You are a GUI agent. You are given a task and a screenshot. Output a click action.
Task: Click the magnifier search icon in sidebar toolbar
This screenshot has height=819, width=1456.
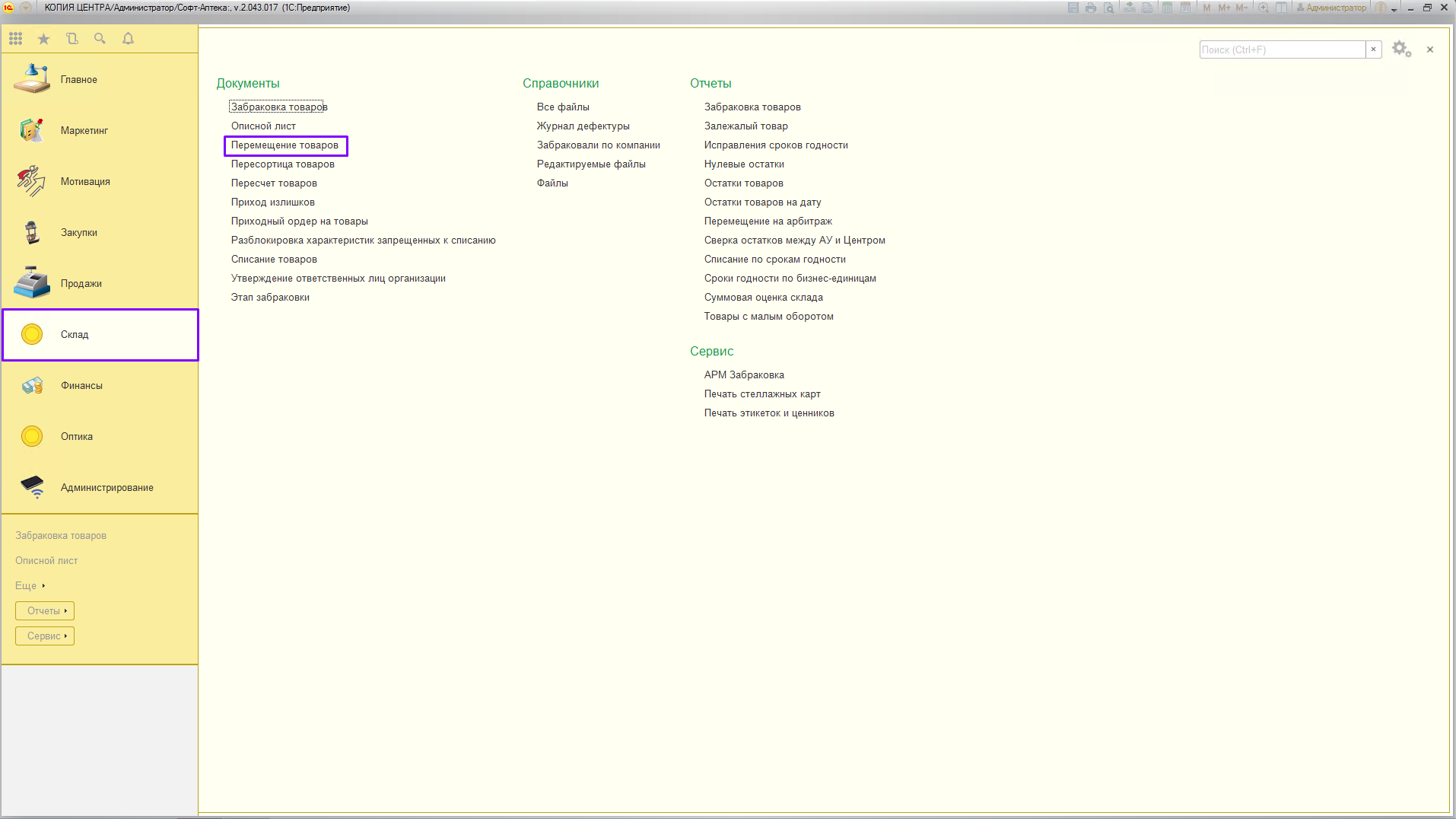100,39
